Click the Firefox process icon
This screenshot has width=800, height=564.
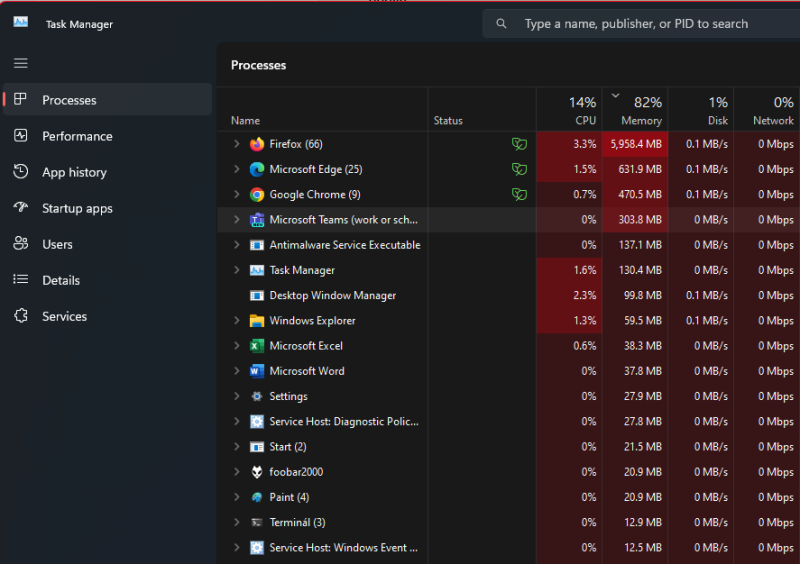coord(257,144)
